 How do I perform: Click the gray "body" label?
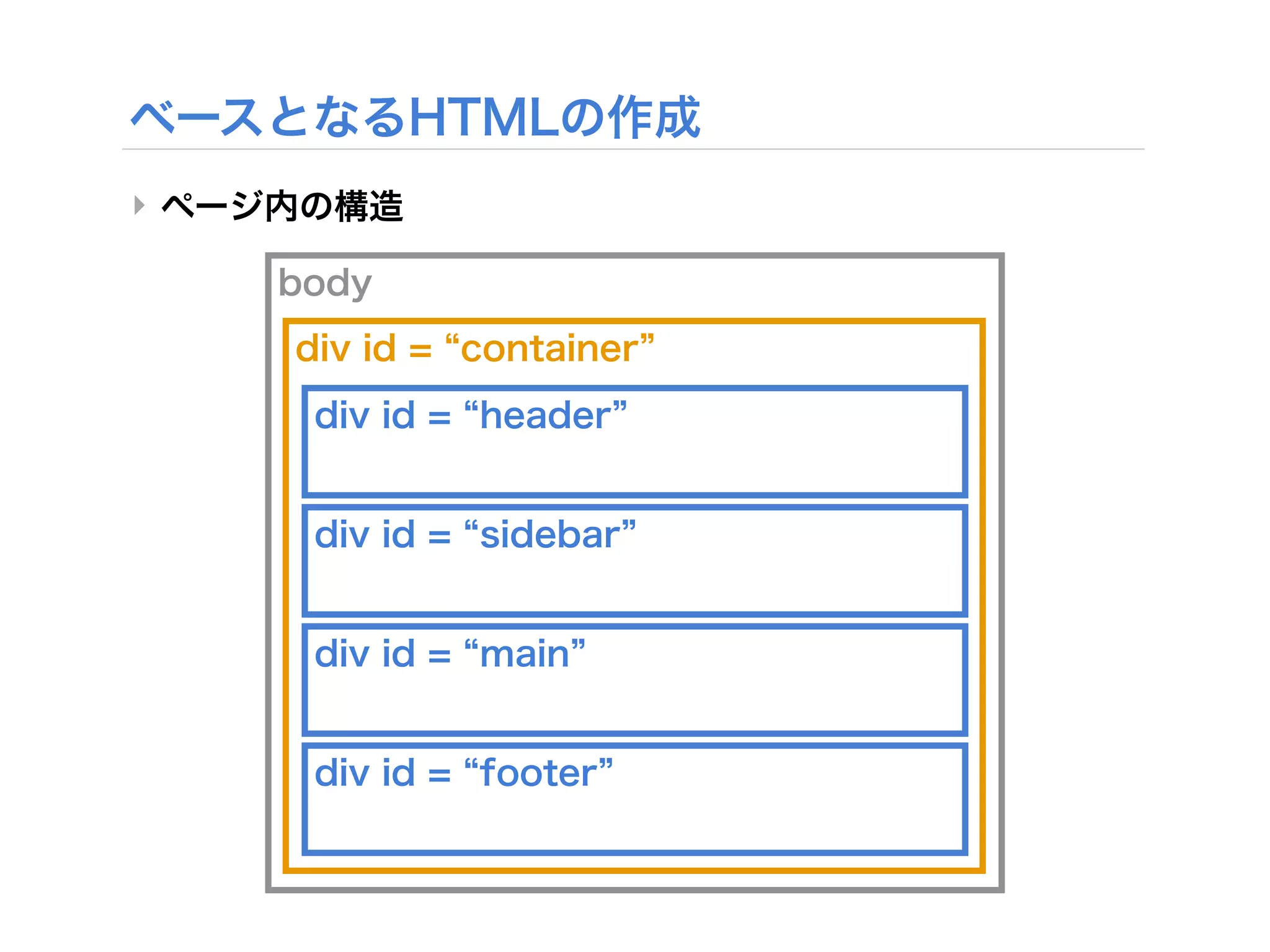(325, 283)
